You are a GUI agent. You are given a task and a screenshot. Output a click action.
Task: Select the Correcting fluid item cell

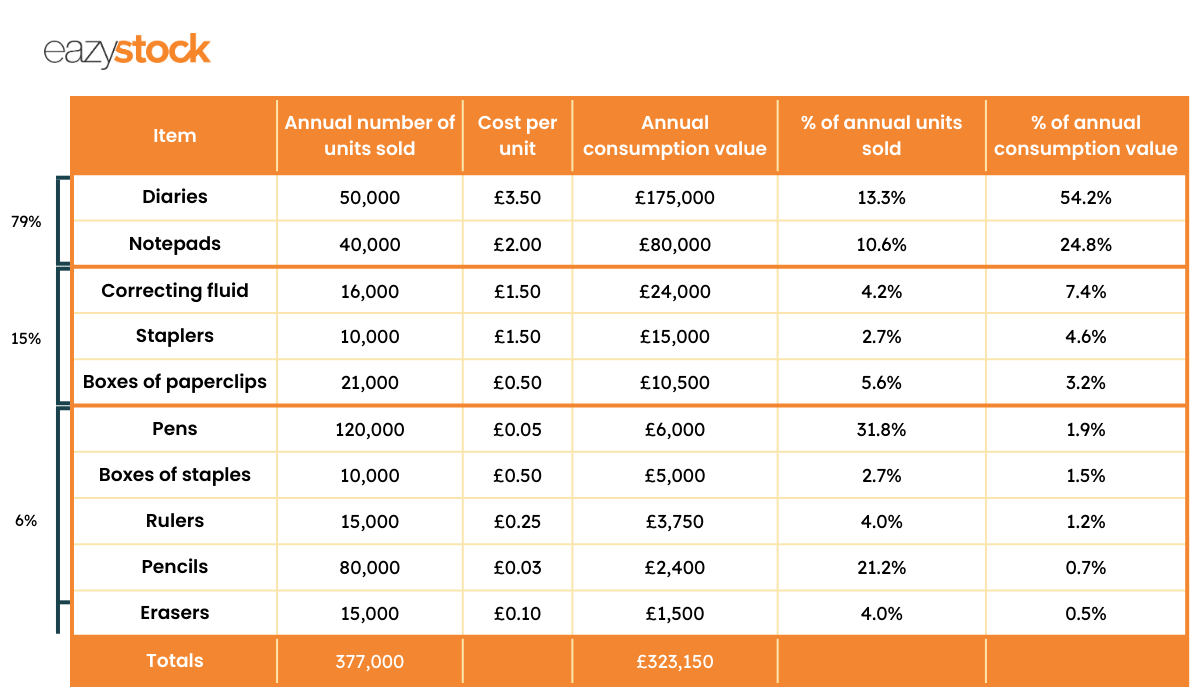pyautogui.click(x=175, y=291)
